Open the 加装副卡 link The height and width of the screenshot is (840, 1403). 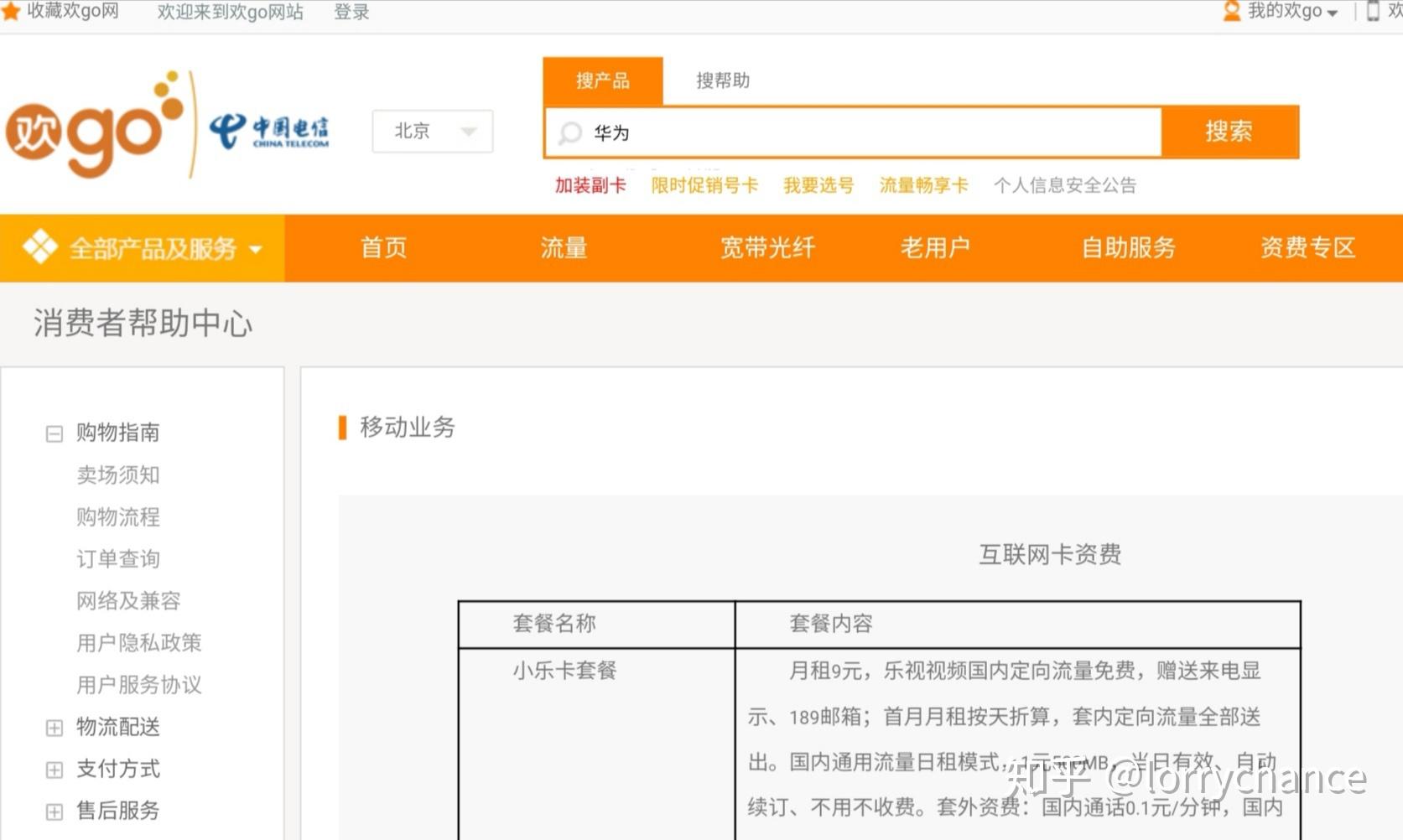coord(590,185)
